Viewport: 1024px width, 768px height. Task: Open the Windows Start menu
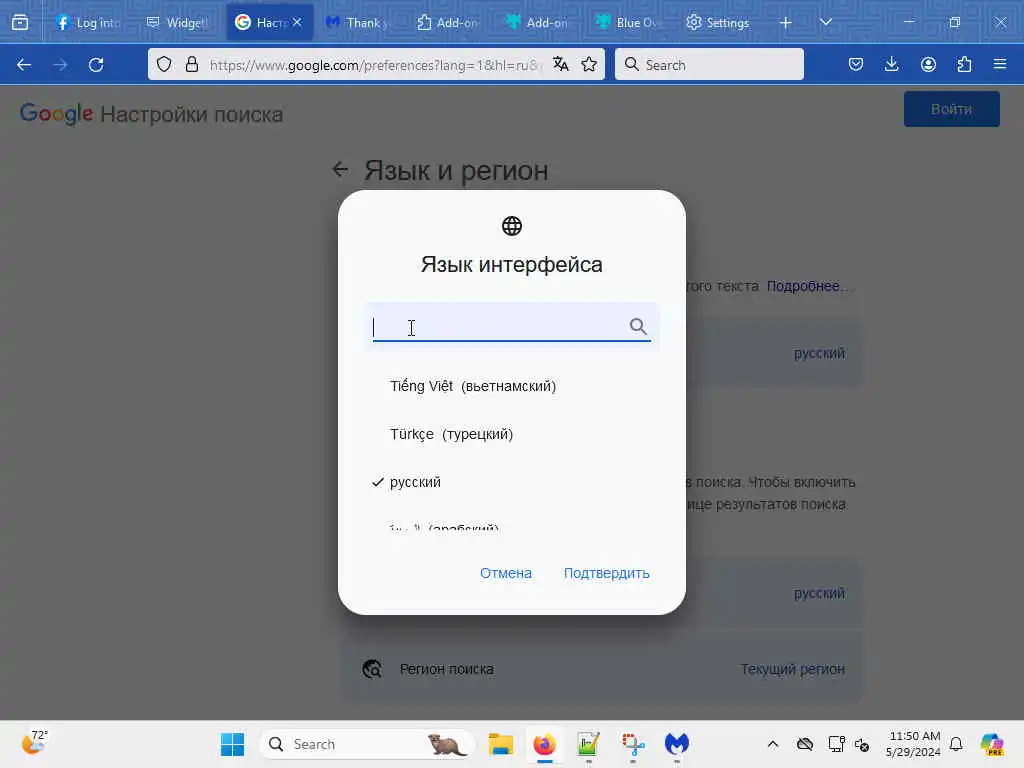[232, 744]
